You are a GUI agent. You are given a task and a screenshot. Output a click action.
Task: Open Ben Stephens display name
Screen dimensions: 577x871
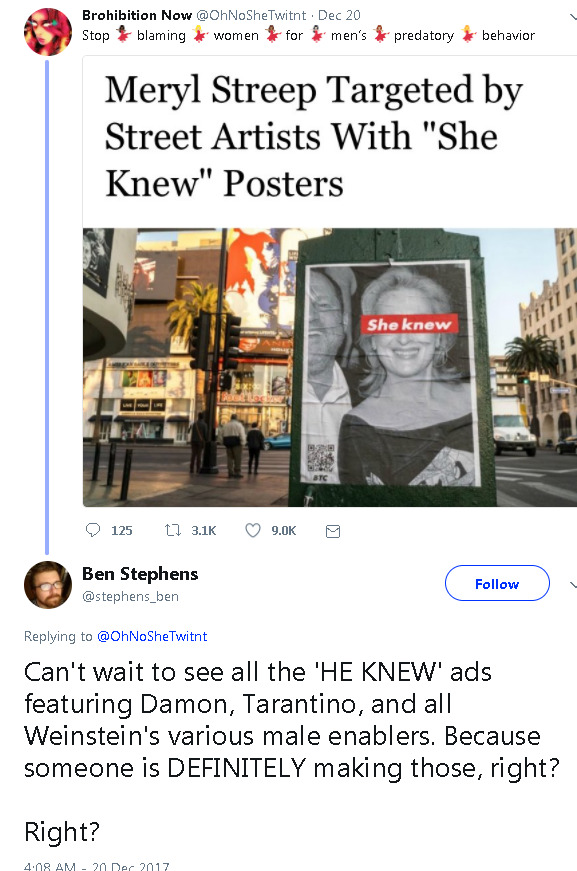click(140, 573)
